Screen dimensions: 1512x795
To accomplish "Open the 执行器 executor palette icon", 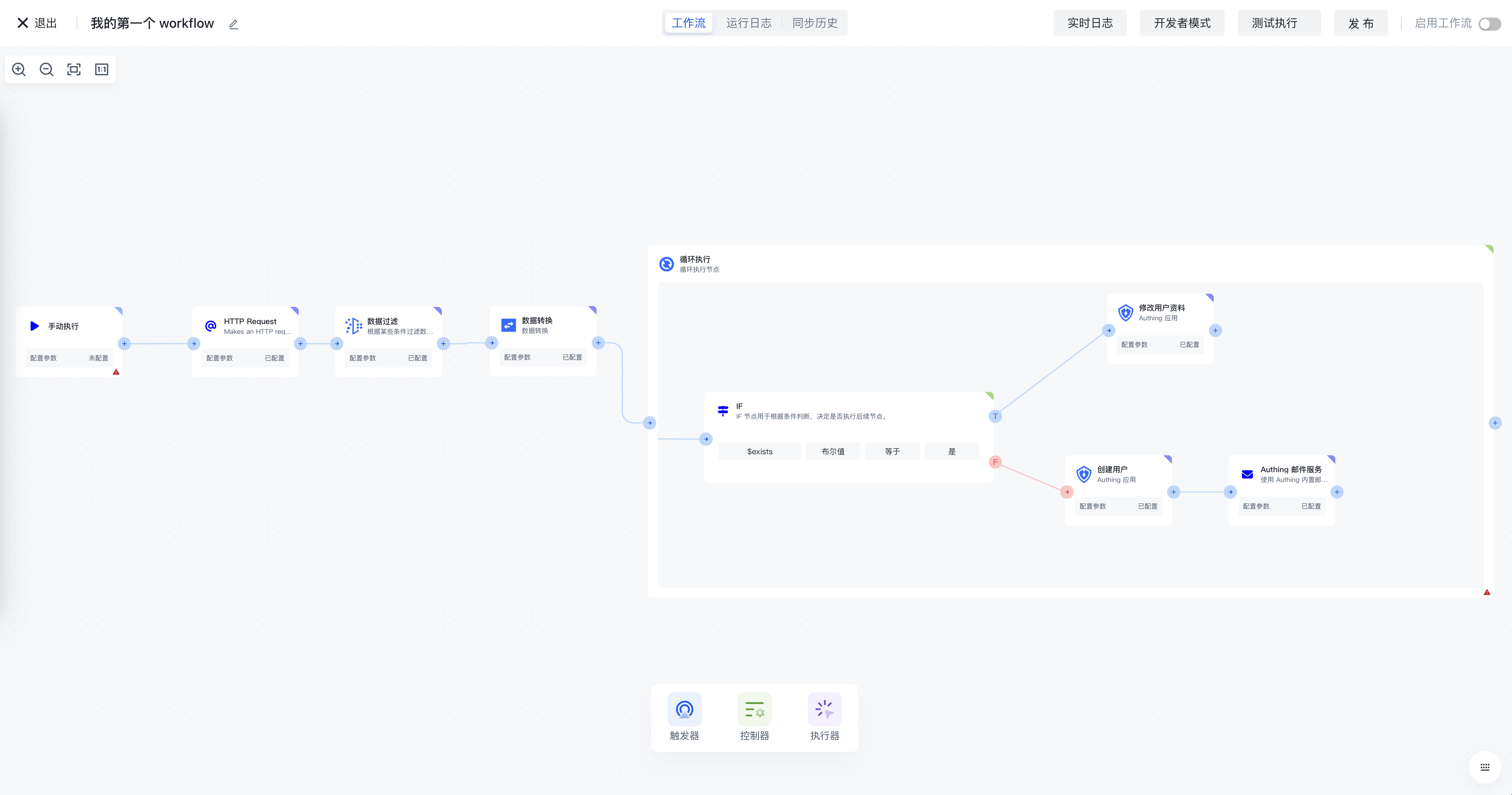I will [824, 709].
